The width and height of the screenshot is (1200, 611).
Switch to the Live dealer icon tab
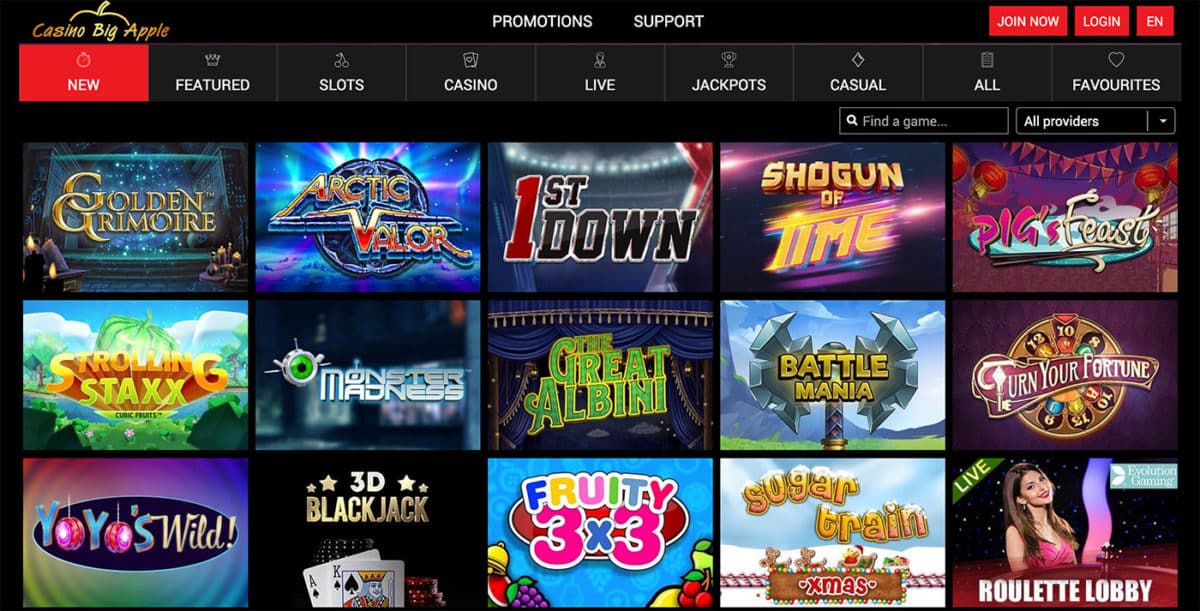(x=599, y=73)
